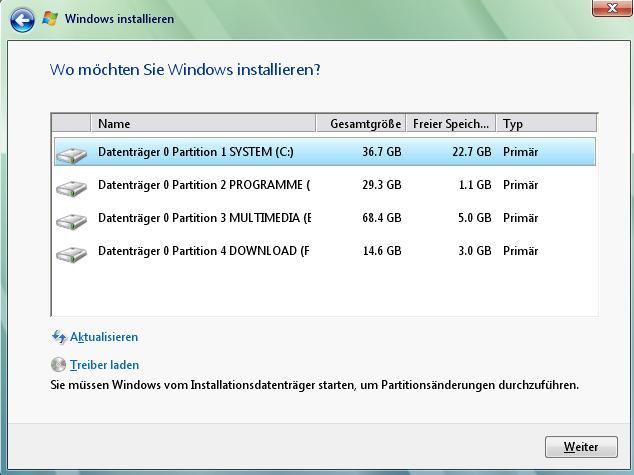This screenshot has width=634, height=475.
Task: Click drive icon for Partition 3 MULTIMEDIA
Action: [x=72, y=222]
